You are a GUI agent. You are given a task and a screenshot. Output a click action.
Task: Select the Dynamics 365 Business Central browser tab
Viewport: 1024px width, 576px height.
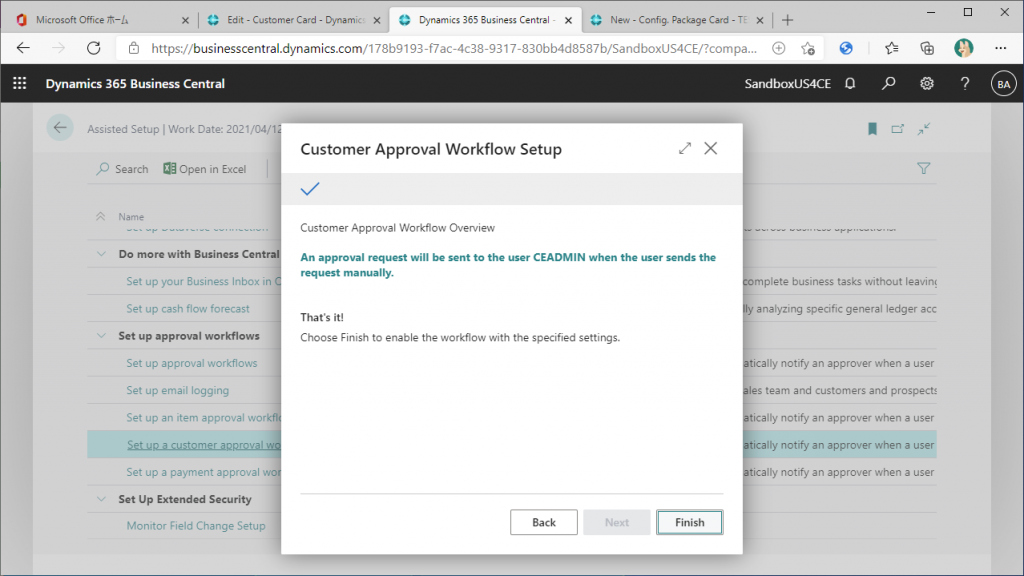point(486,20)
